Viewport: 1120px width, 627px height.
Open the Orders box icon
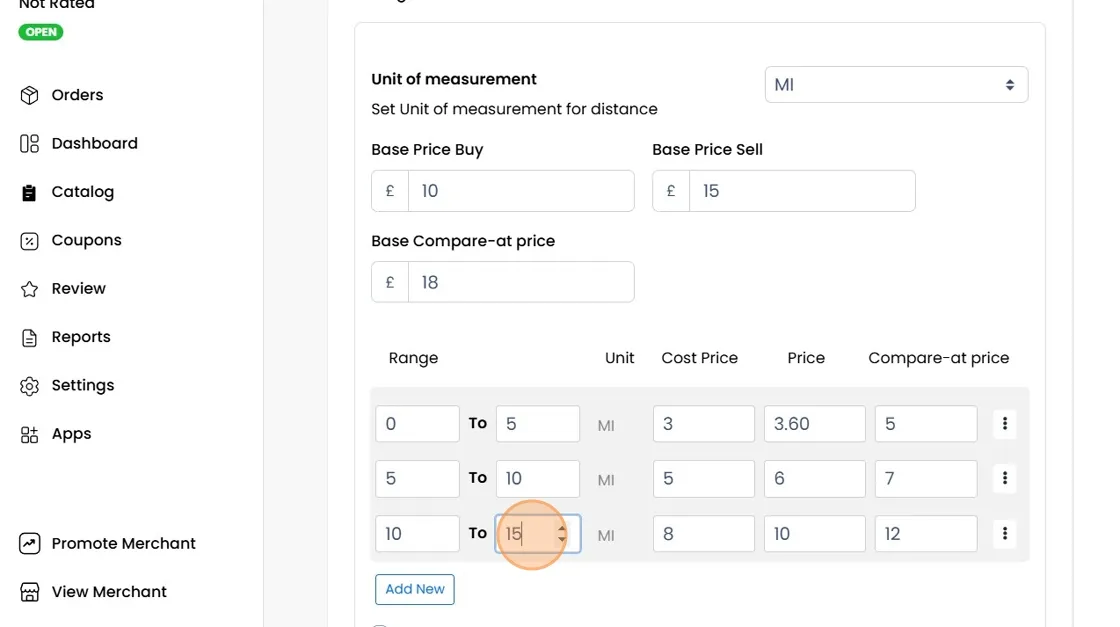(29, 95)
